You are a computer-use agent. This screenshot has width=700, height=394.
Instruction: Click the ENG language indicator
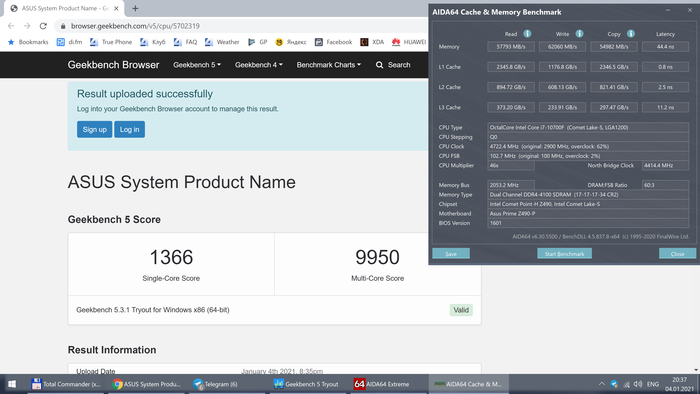653,384
